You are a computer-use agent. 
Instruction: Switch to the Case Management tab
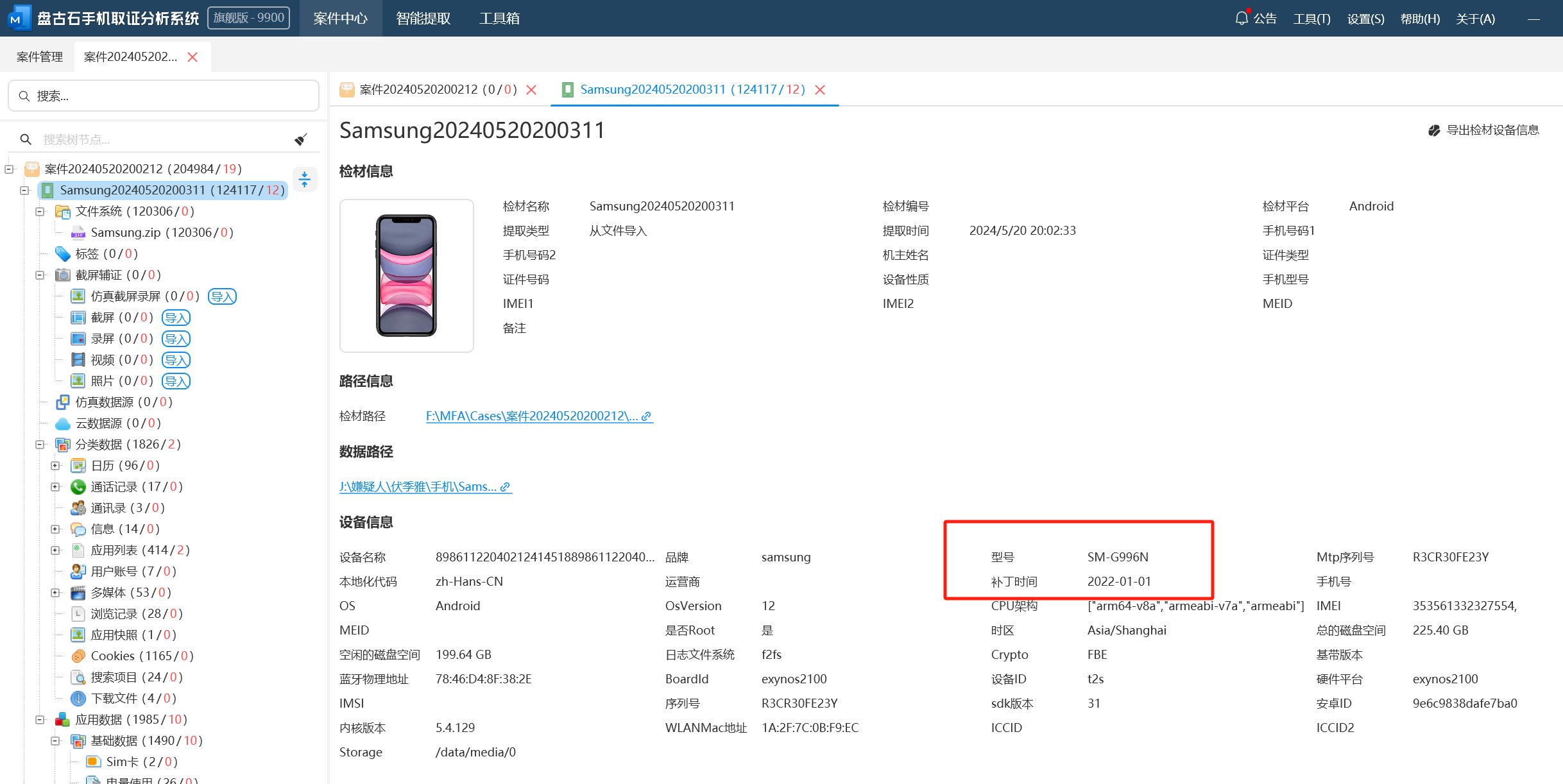tap(40, 56)
